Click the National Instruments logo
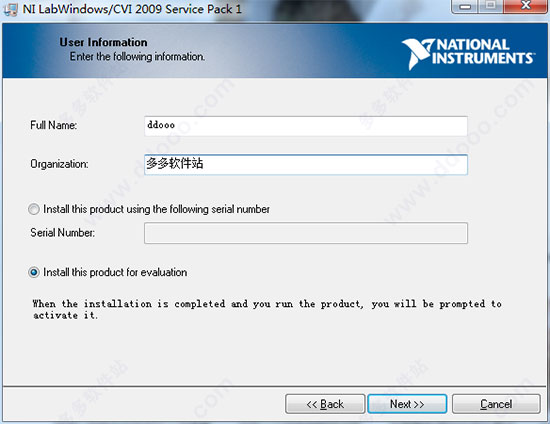 [468, 54]
